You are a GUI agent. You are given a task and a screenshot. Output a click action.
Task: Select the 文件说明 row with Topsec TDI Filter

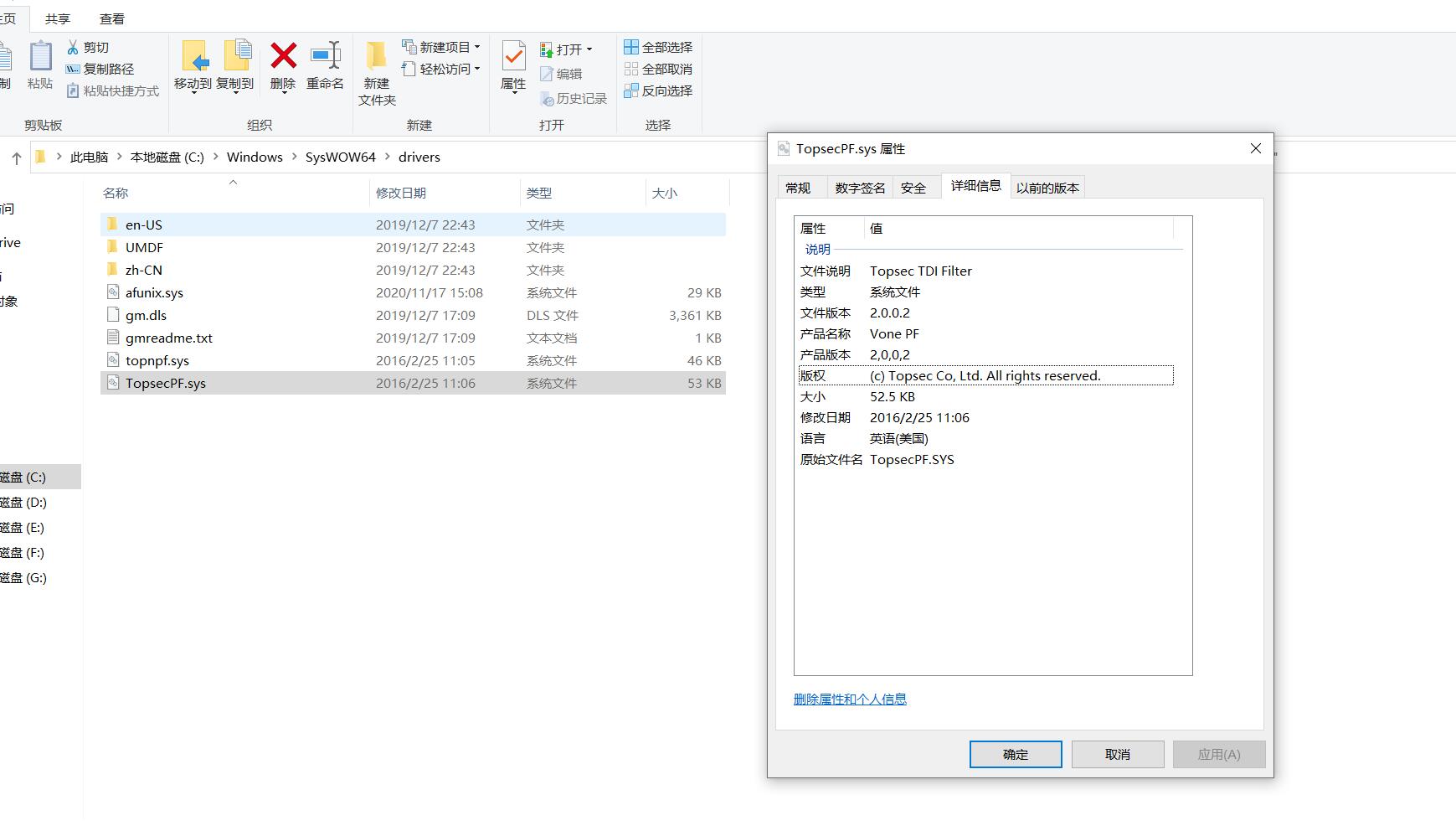click(986, 271)
